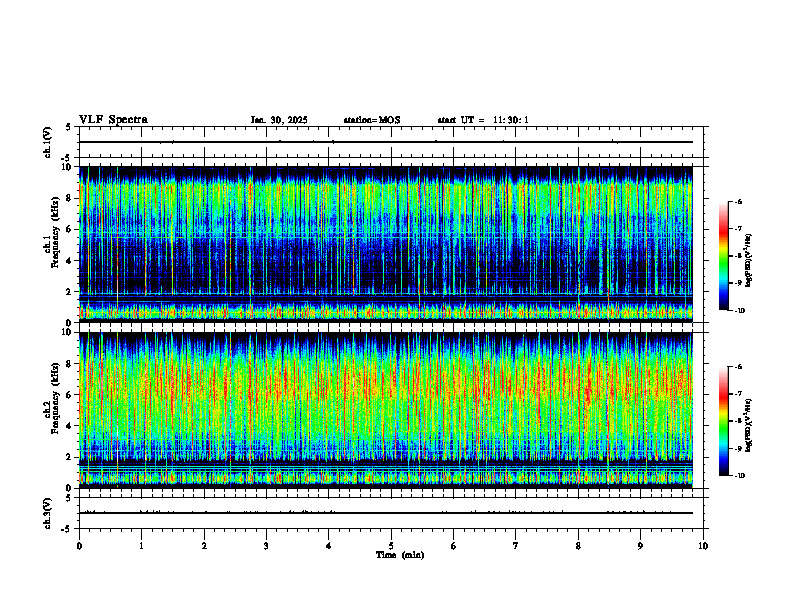Select the date text "Jan. 30, 2025"

[x=279, y=120]
